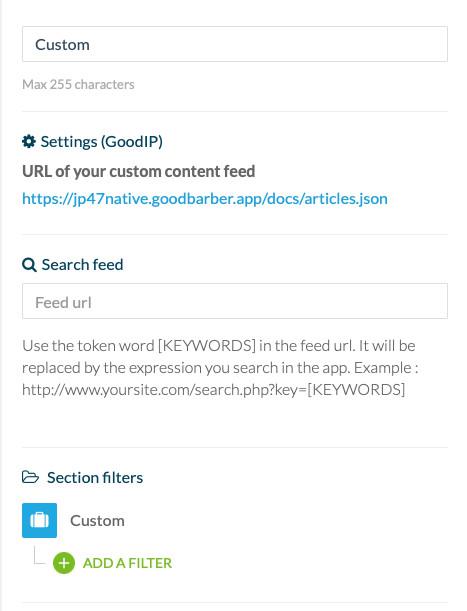Click the divider line below the feed link
The height and width of the screenshot is (611, 467).
[x=235, y=235]
